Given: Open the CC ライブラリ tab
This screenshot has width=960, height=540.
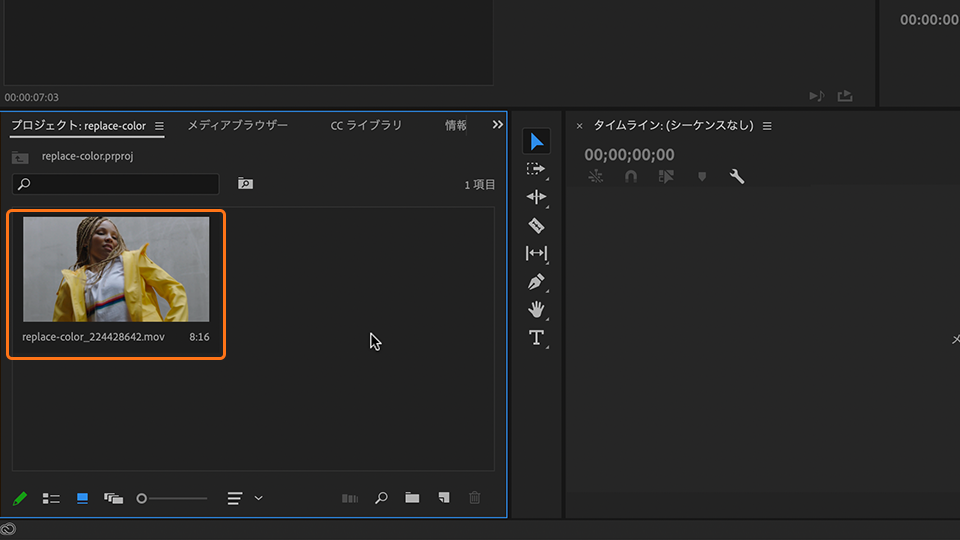Looking at the screenshot, I should click(x=366, y=125).
